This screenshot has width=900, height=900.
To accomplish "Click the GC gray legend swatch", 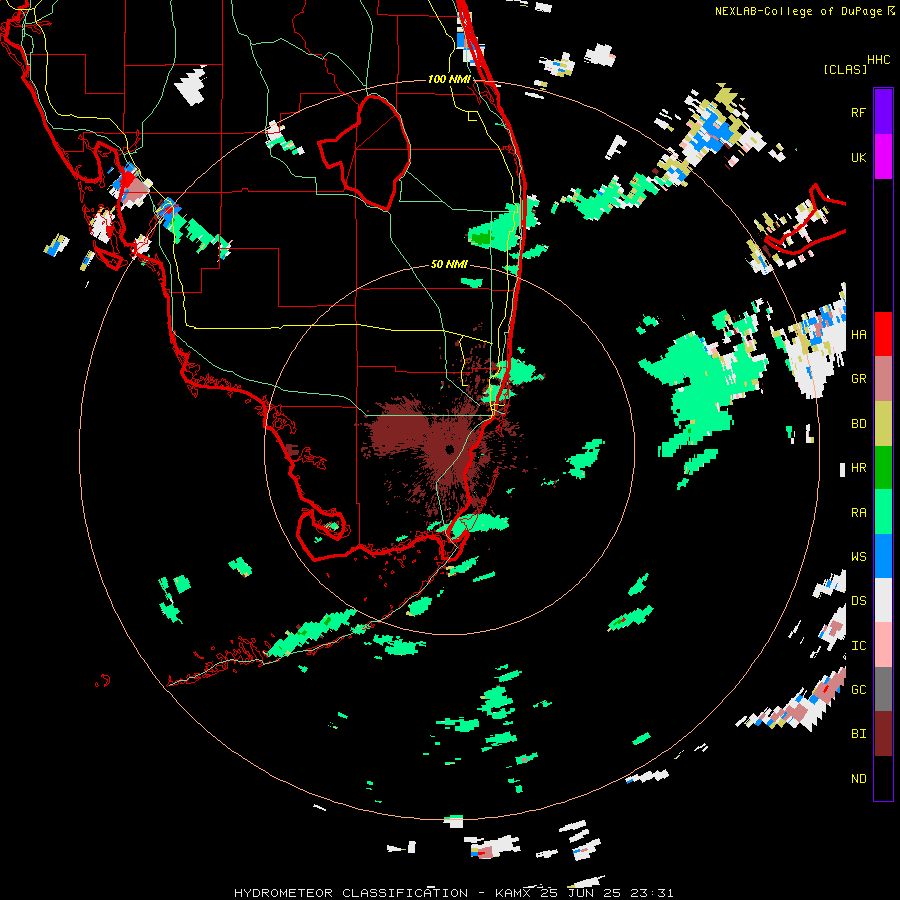I will click(883, 689).
